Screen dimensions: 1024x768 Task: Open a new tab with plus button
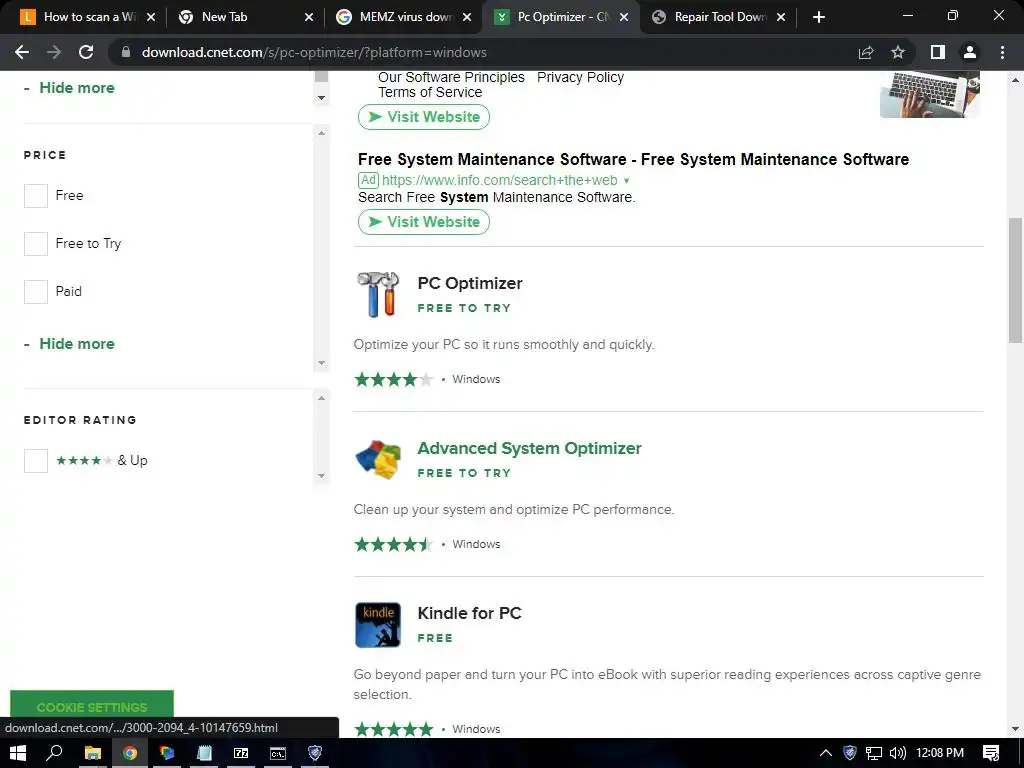819,18
